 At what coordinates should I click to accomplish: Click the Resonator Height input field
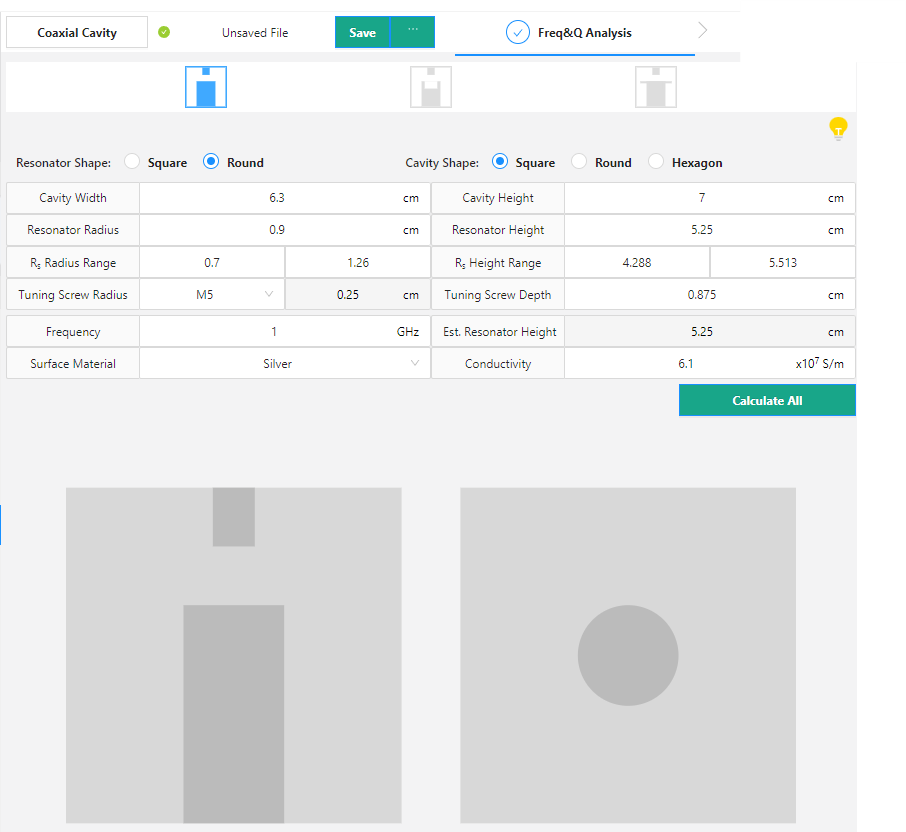pos(710,230)
